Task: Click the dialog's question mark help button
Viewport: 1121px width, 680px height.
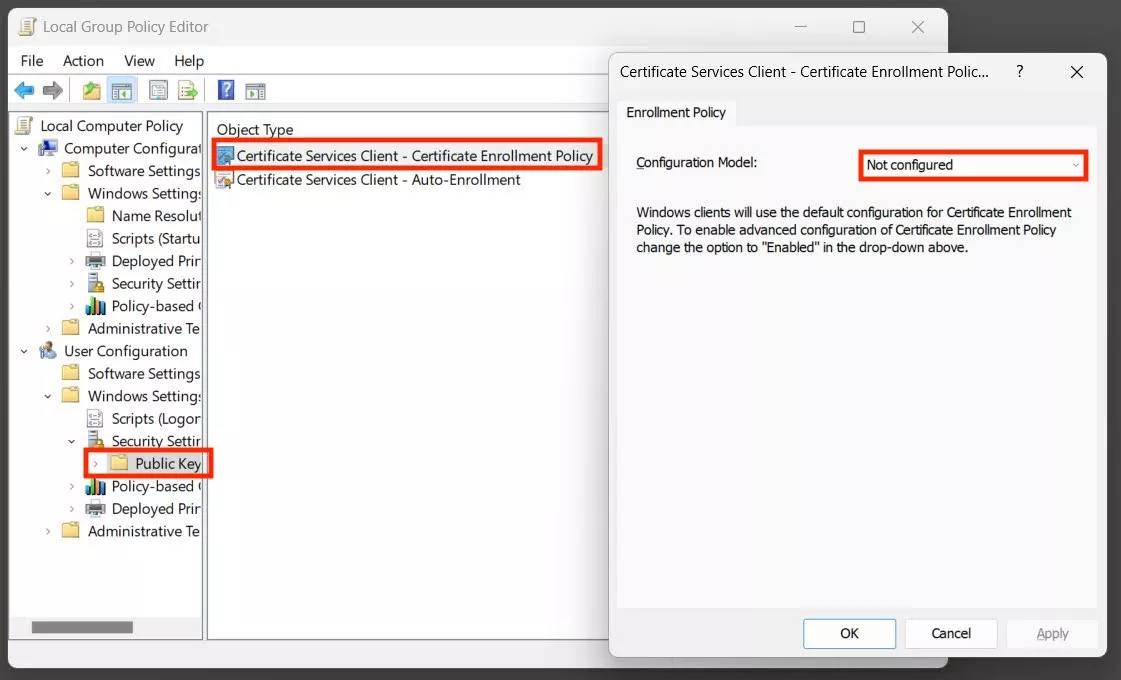Action: 1019,72
